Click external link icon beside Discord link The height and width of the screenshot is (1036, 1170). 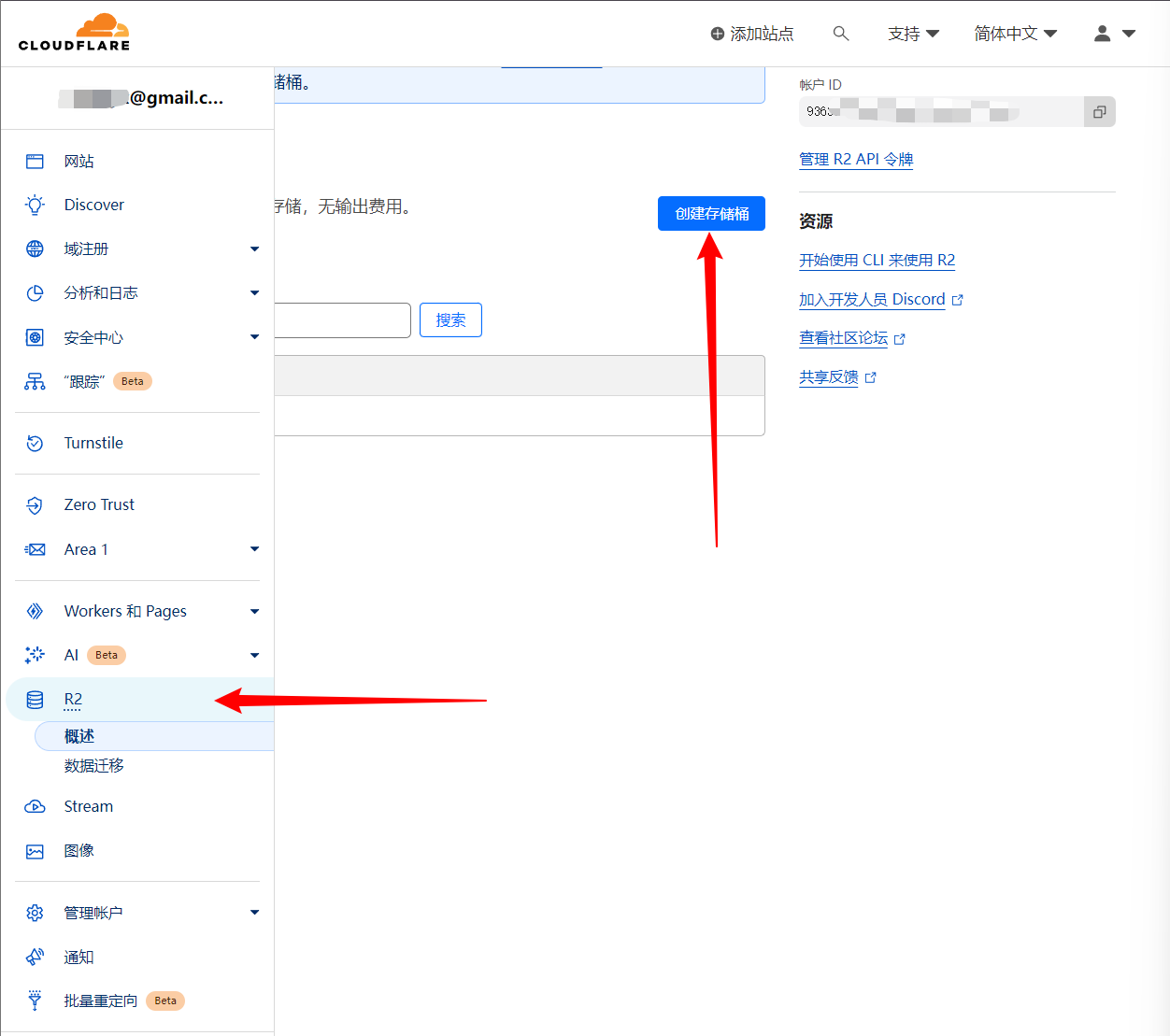(x=957, y=300)
